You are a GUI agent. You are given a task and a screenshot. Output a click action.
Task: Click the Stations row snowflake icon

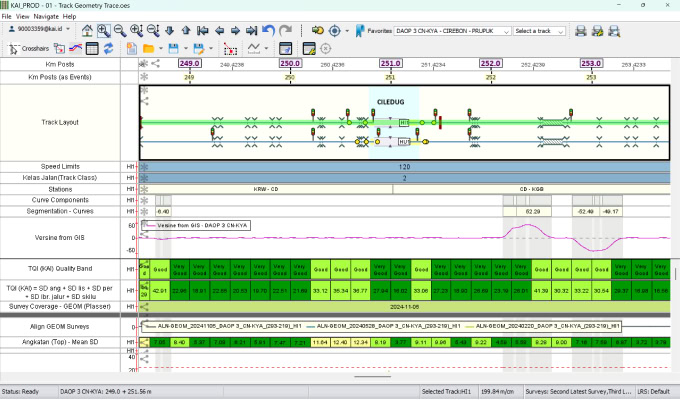[x=144, y=190]
